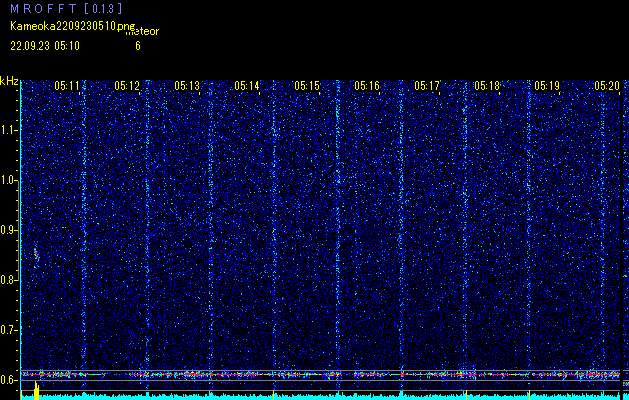
Task: Click the 0.7 frequency axis label
Action: pyautogui.click(x=8, y=330)
